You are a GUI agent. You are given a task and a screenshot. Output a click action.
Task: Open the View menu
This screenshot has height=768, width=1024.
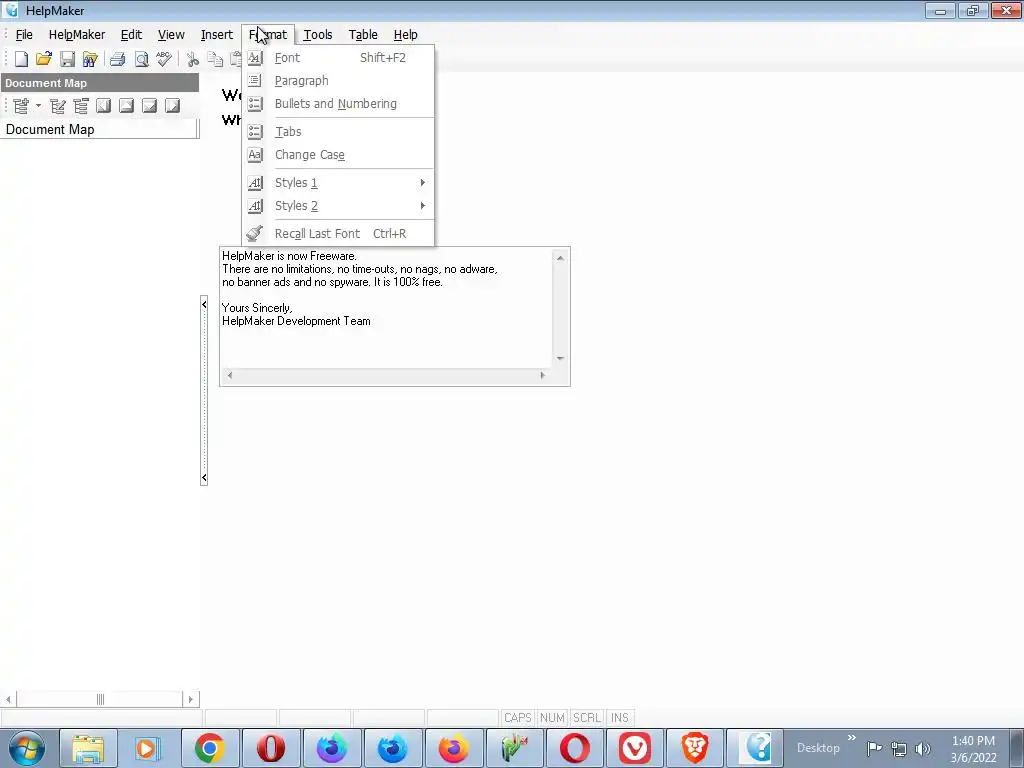171,35
